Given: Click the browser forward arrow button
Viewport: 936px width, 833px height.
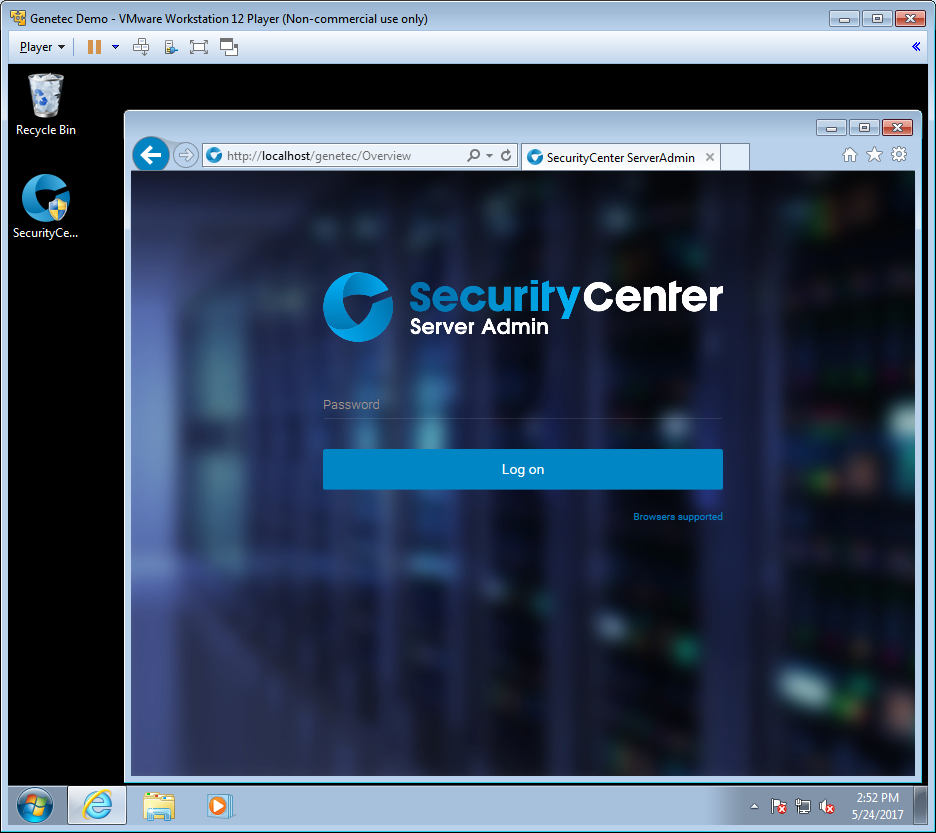Looking at the screenshot, I should click(186, 156).
